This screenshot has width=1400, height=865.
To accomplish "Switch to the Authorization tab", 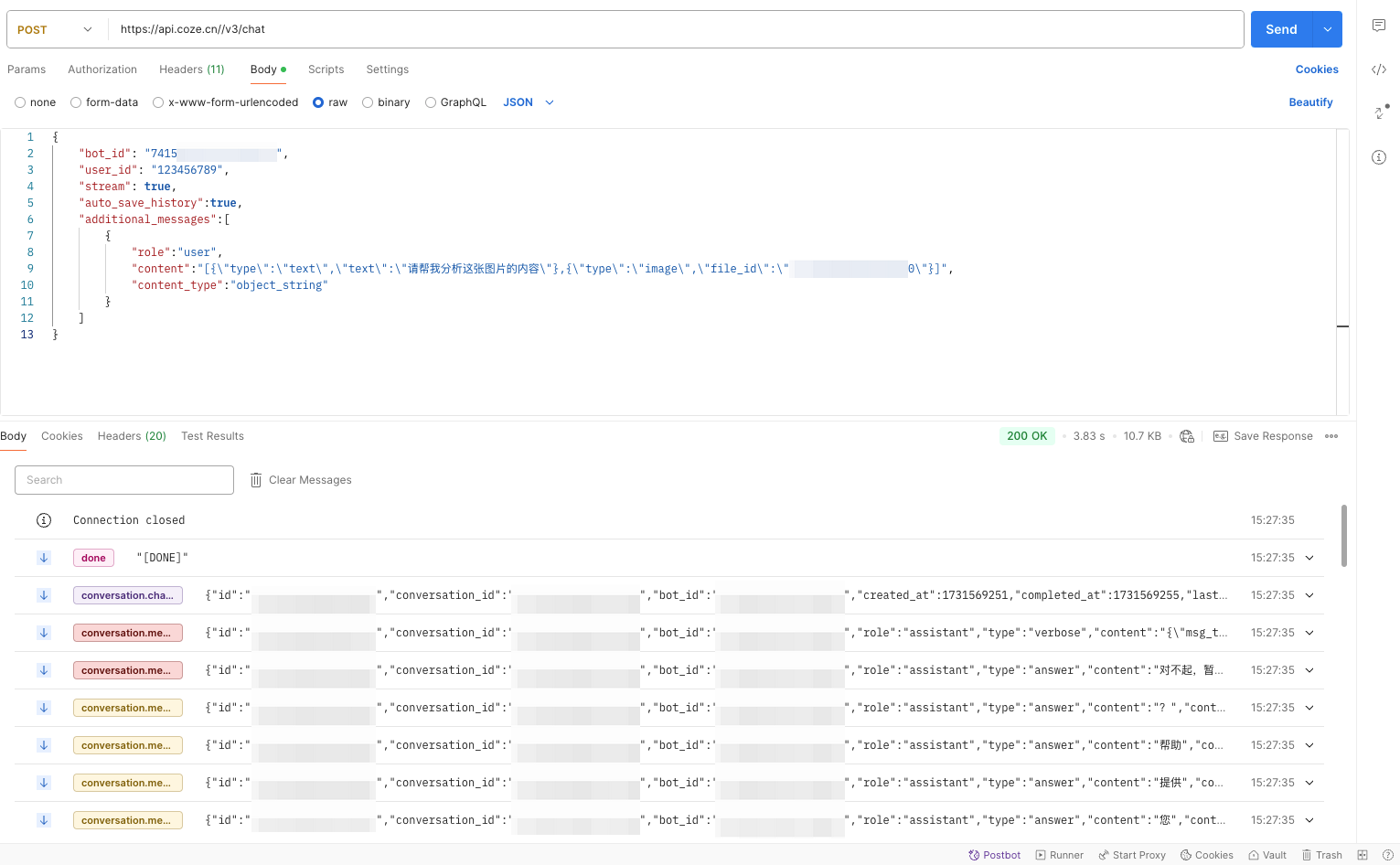I will pos(102,69).
